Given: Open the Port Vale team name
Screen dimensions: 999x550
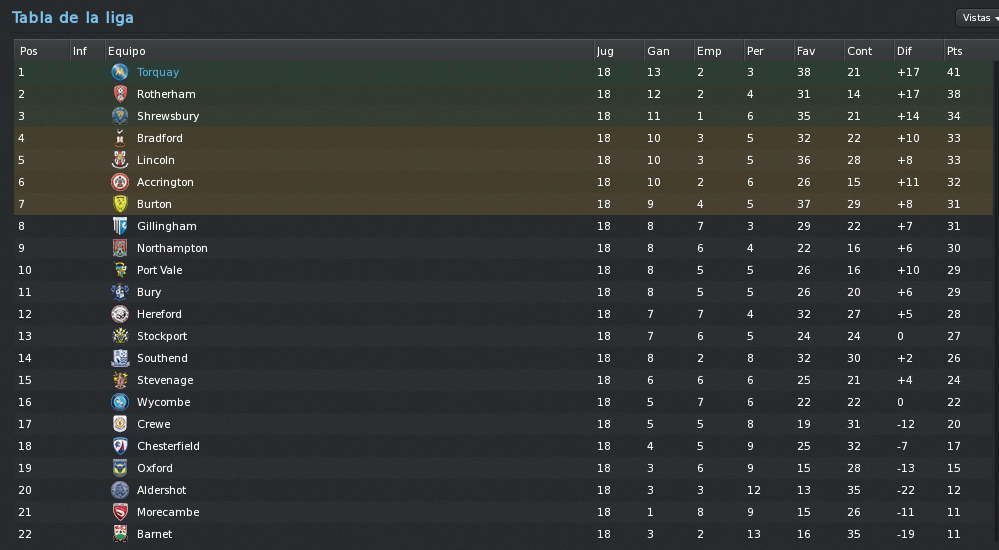Looking at the screenshot, I should click(x=160, y=270).
